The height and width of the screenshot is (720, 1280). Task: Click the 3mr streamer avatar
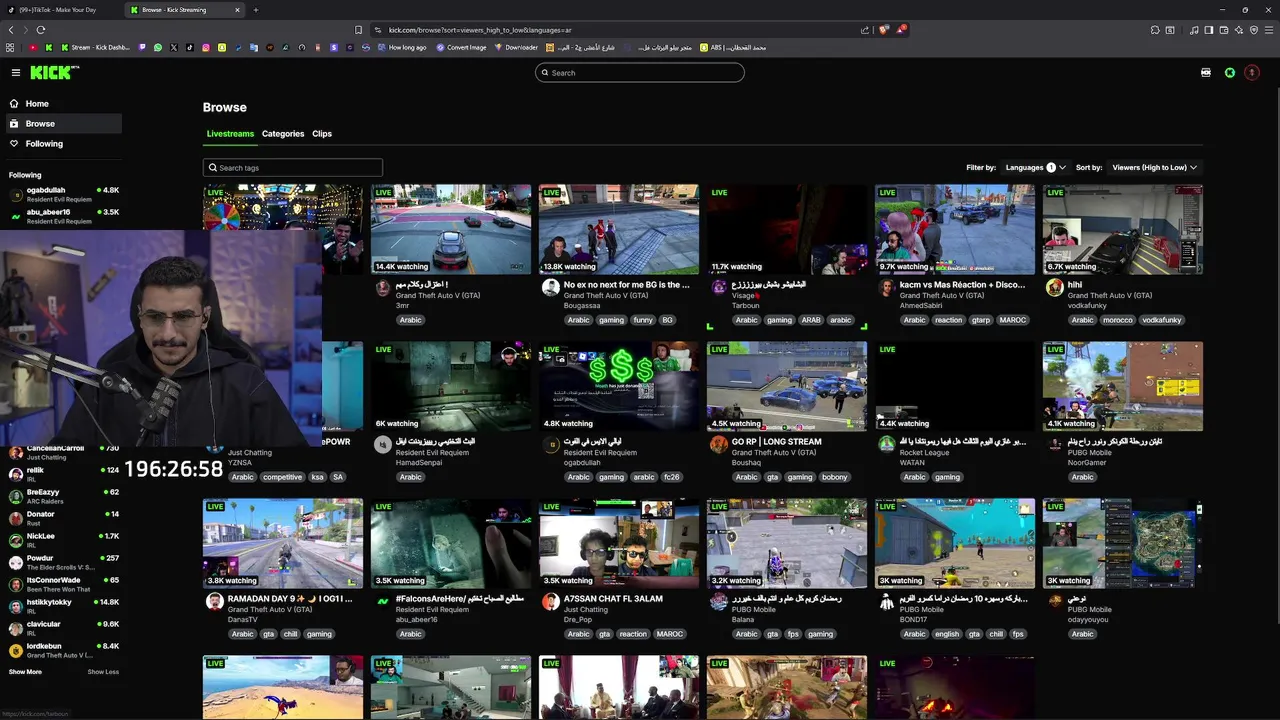pos(382,288)
